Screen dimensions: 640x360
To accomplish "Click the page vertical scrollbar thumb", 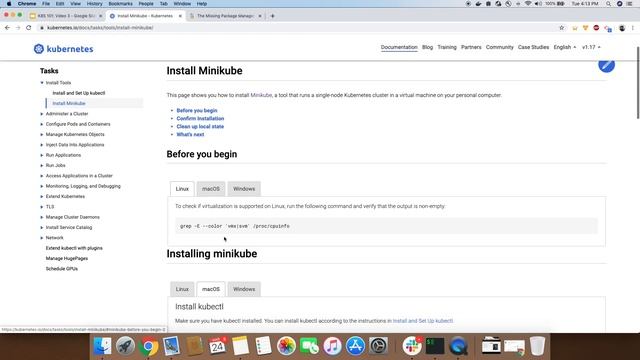I will point(638,82).
